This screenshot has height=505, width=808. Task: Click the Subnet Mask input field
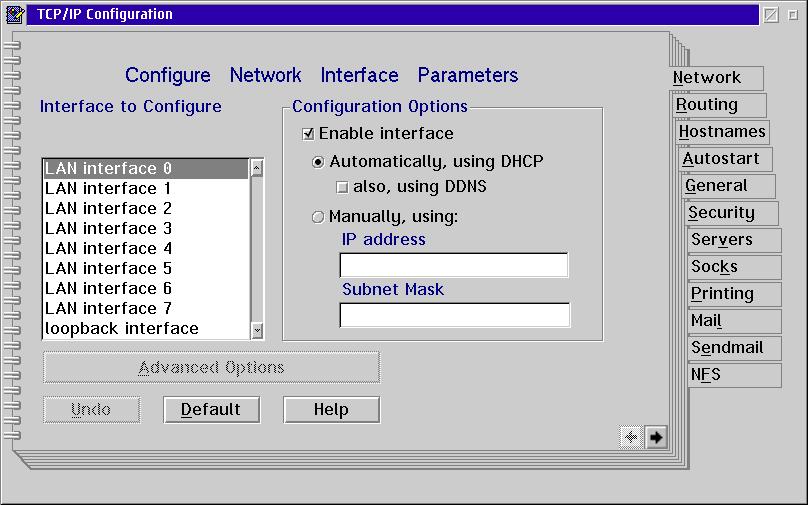pyautogui.click(x=454, y=316)
